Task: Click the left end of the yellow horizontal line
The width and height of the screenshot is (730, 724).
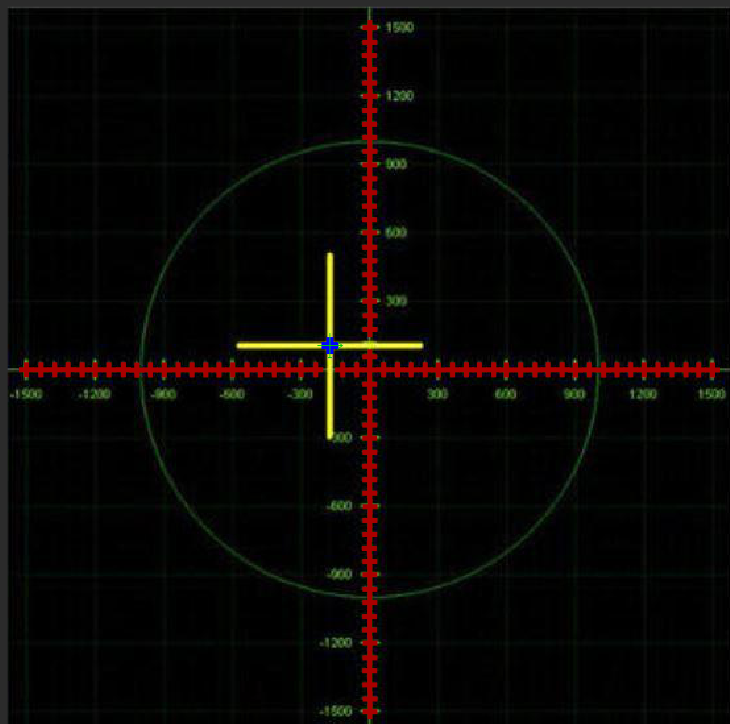Action: coord(239,345)
